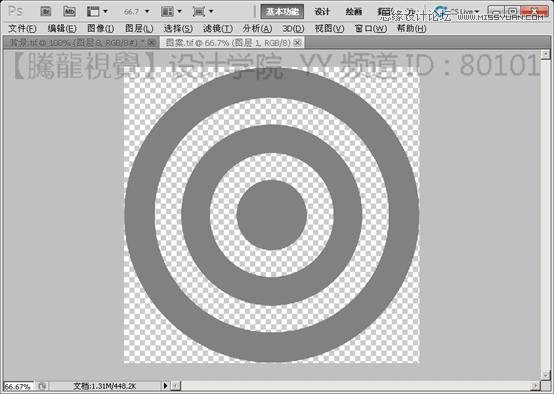Open the 分析(A) menu

coord(257,28)
